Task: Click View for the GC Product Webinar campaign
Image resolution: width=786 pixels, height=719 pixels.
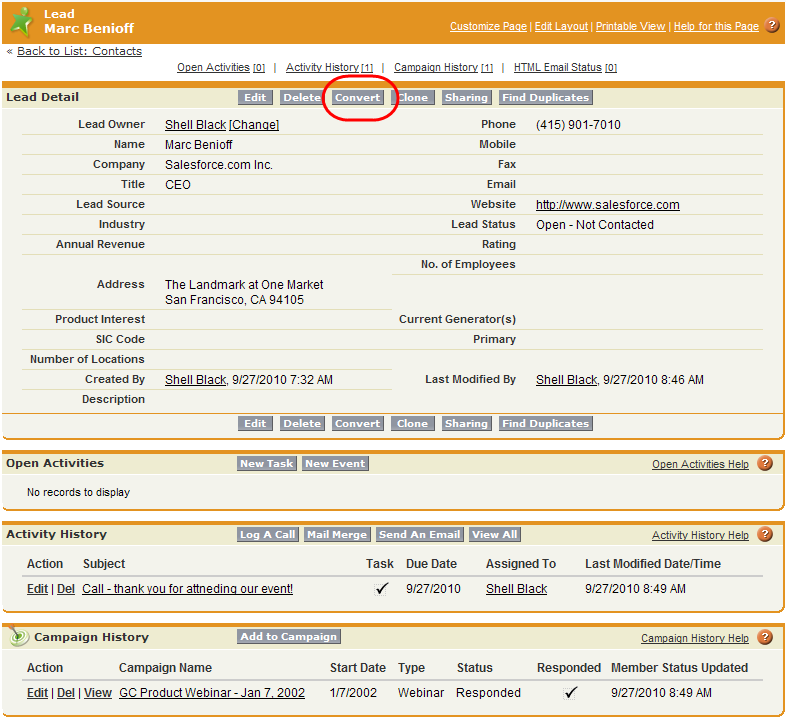Action: pyautogui.click(x=98, y=693)
